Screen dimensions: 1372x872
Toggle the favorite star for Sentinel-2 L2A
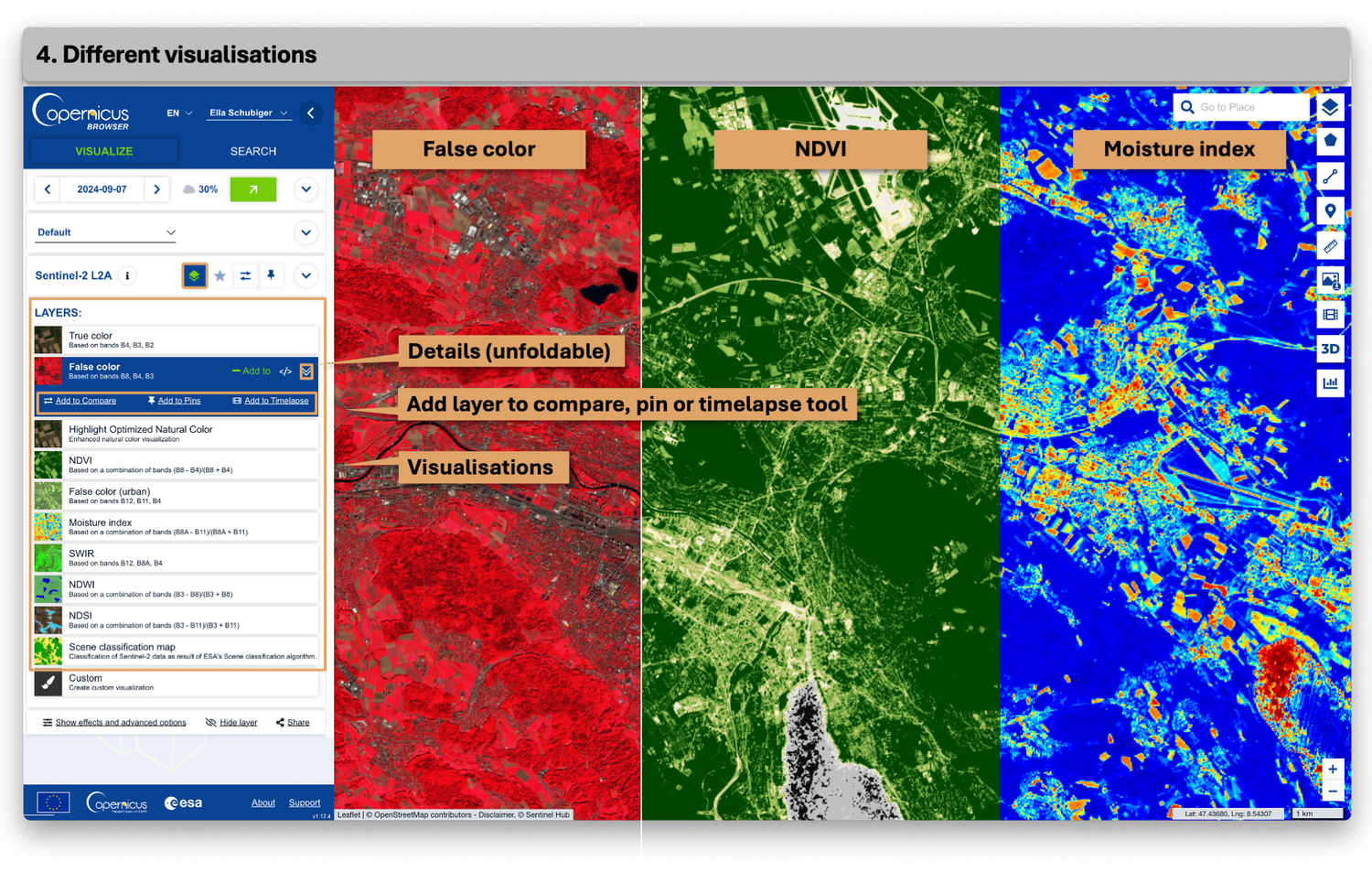(220, 275)
